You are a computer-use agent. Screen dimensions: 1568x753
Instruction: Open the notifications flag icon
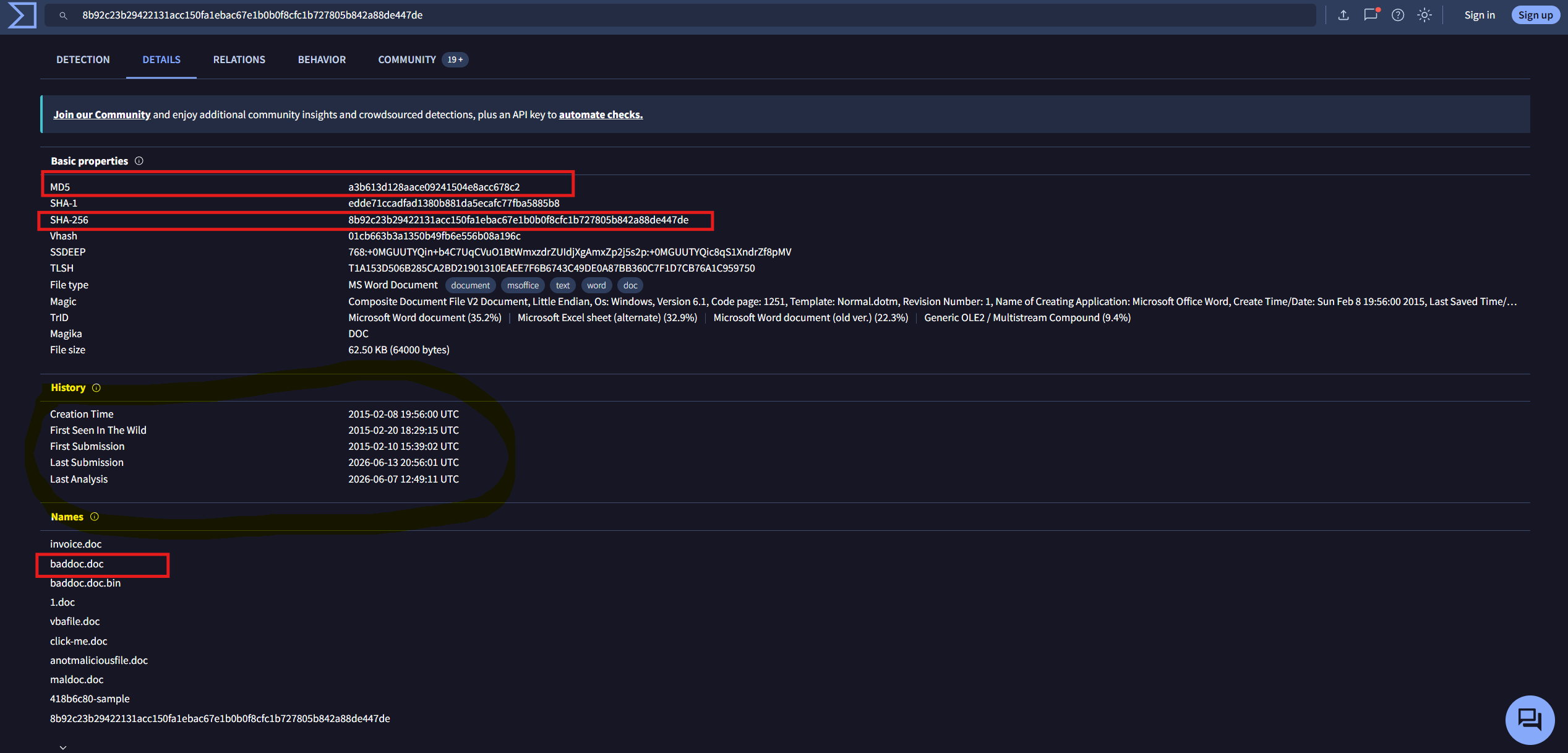[1371, 14]
